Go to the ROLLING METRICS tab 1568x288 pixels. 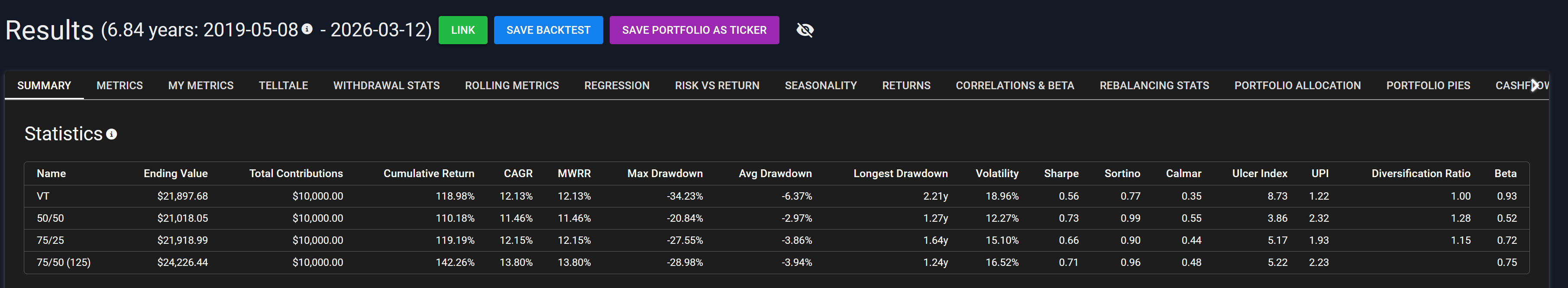pyautogui.click(x=511, y=85)
